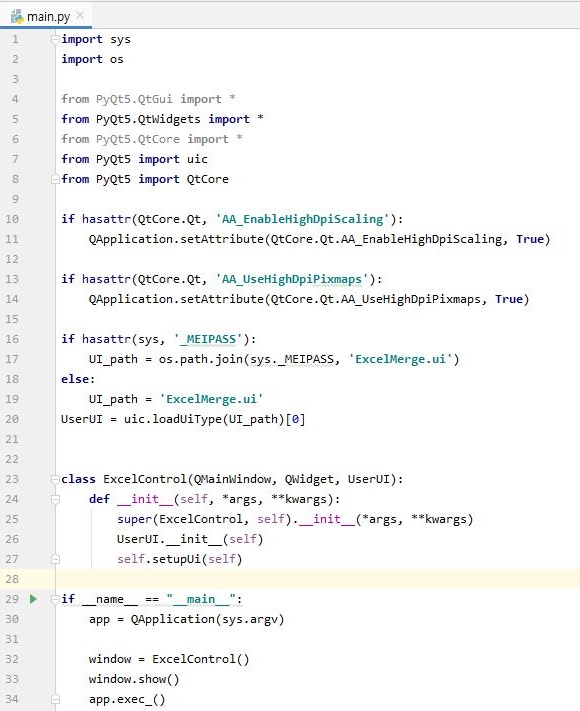Select the main.py editor tab
The width and height of the screenshot is (580, 711).
point(46,16)
